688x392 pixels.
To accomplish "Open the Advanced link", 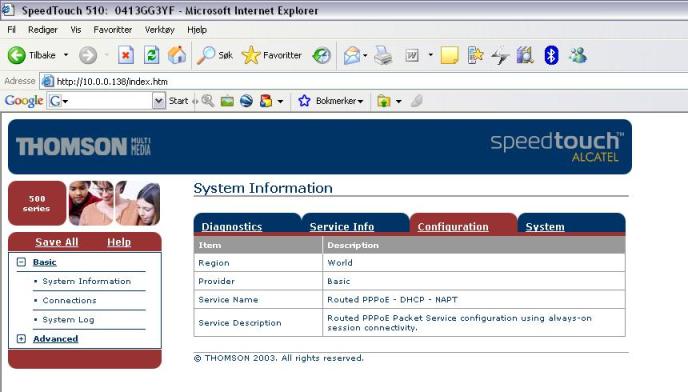I will [x=56, y=338].
